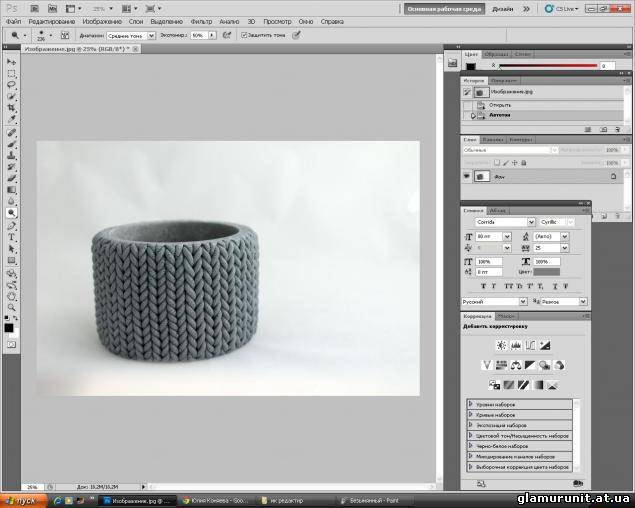Select the Clone Stamp tool
Viewport: 635px width, 508px height.
[x=11, y=156]
